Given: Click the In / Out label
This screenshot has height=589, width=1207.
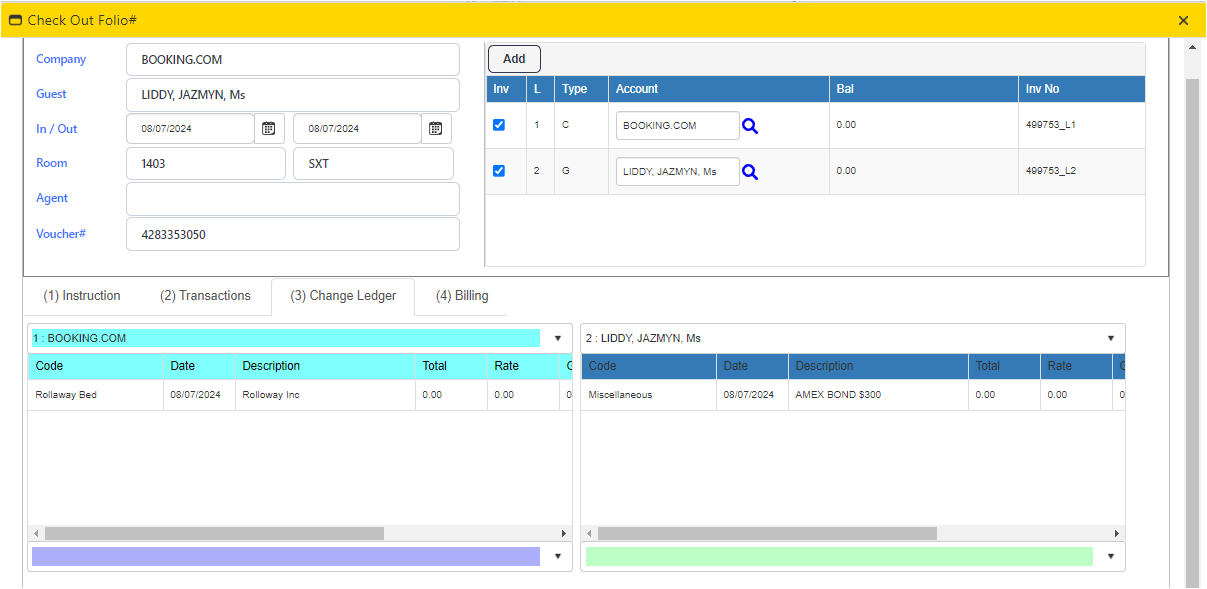Looking at the screenshot, I should pyautogui.click(x=57, y=129).
